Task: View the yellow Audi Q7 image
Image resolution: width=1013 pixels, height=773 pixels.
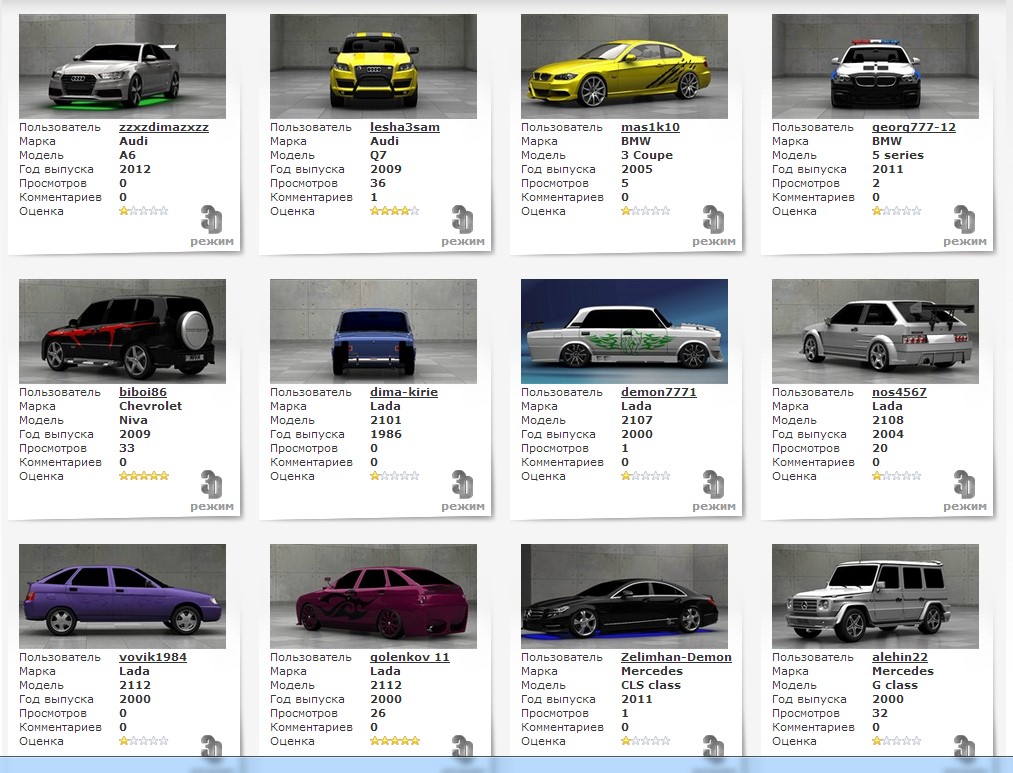Action: 373,67
